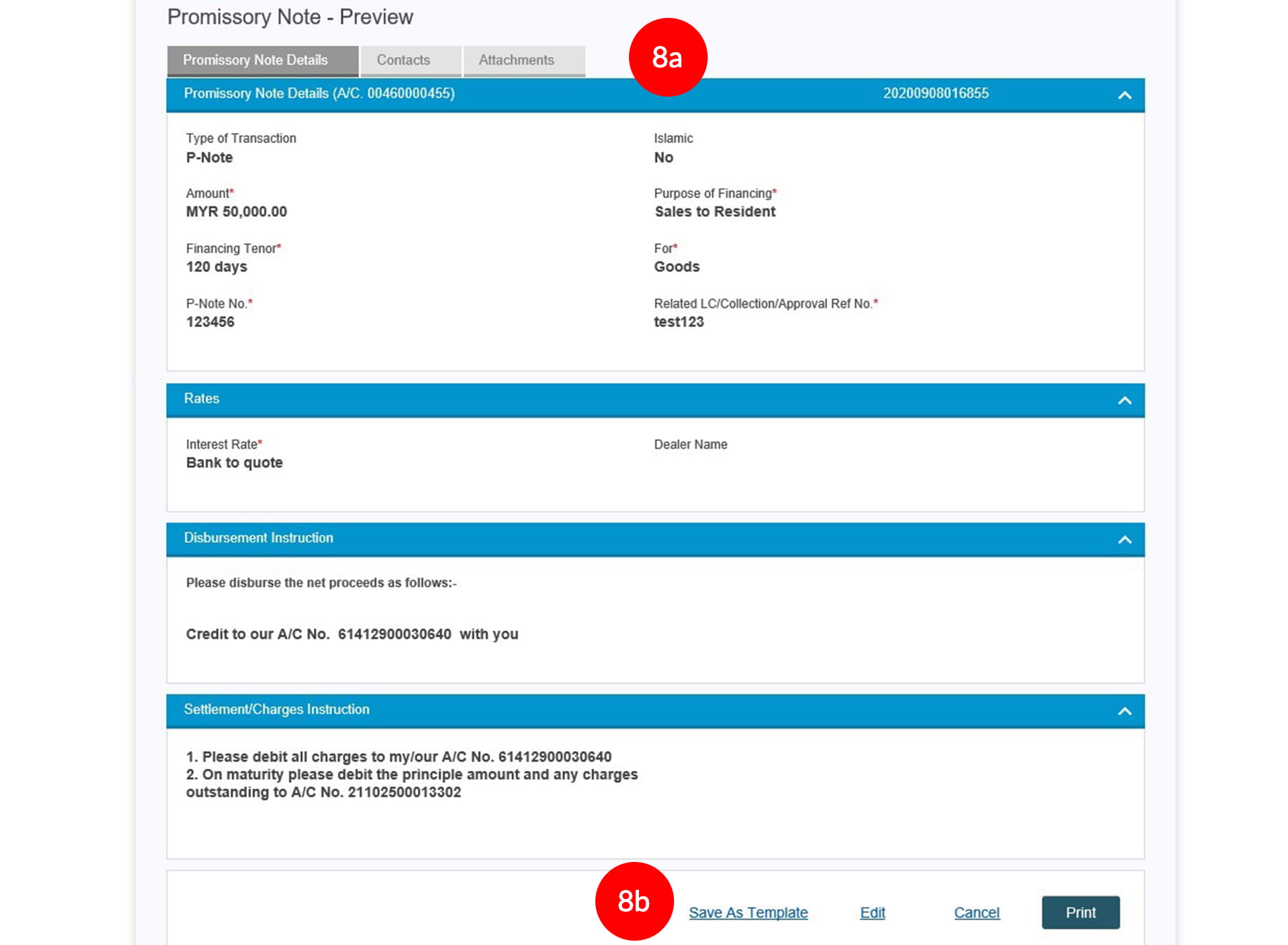Click the Rates section header title
The image size is (1288, 945).
[x=202, y=399]
